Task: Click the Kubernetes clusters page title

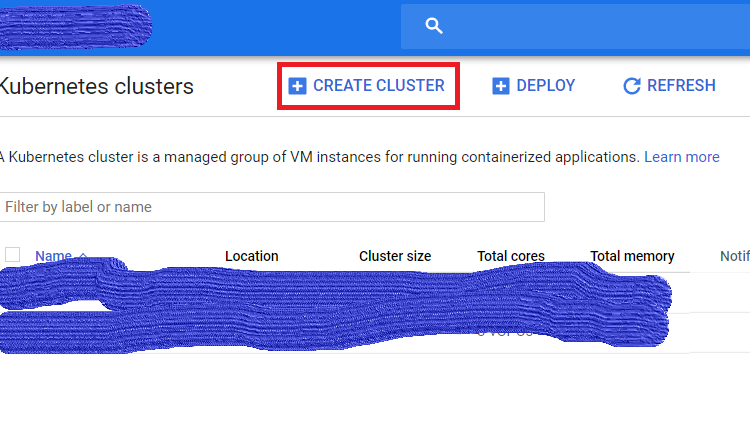Action: pyautogui.click(x=96, y=87)
